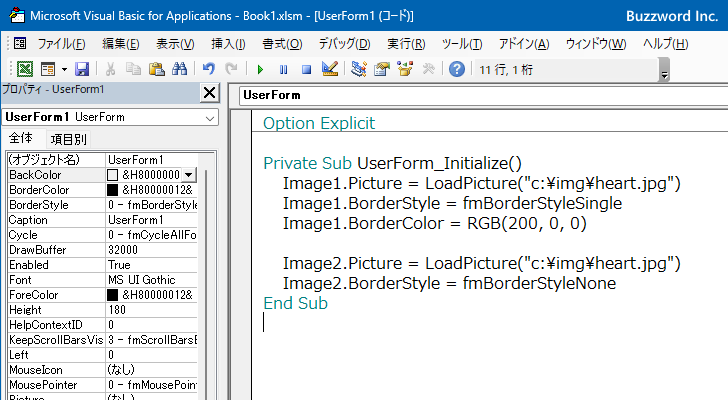Click the Redo arrow icon
Viewport: 728px width, 400px height.
click(231, 70)
